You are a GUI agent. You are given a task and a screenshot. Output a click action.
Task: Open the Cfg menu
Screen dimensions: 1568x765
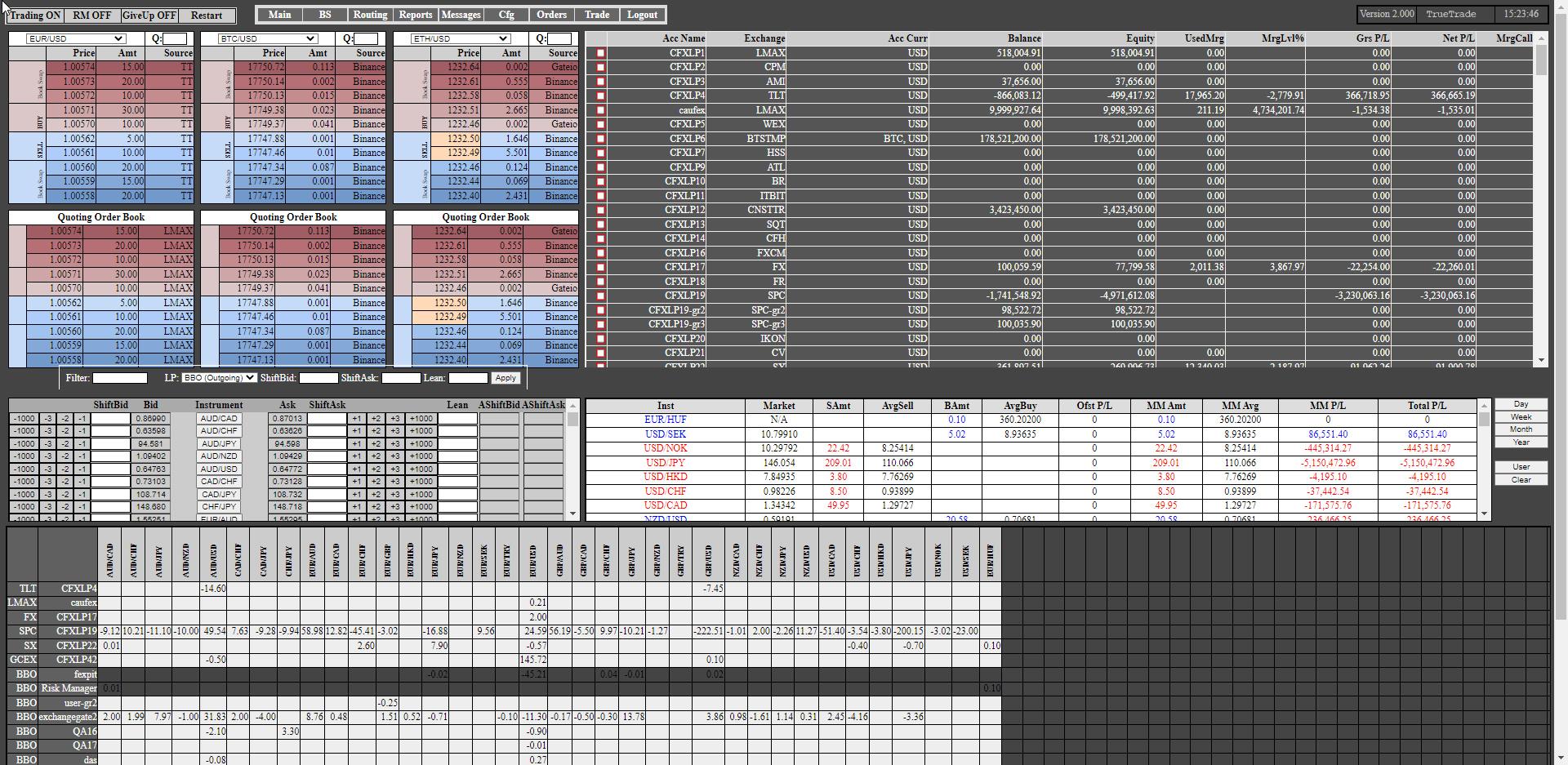pos(506,15)
